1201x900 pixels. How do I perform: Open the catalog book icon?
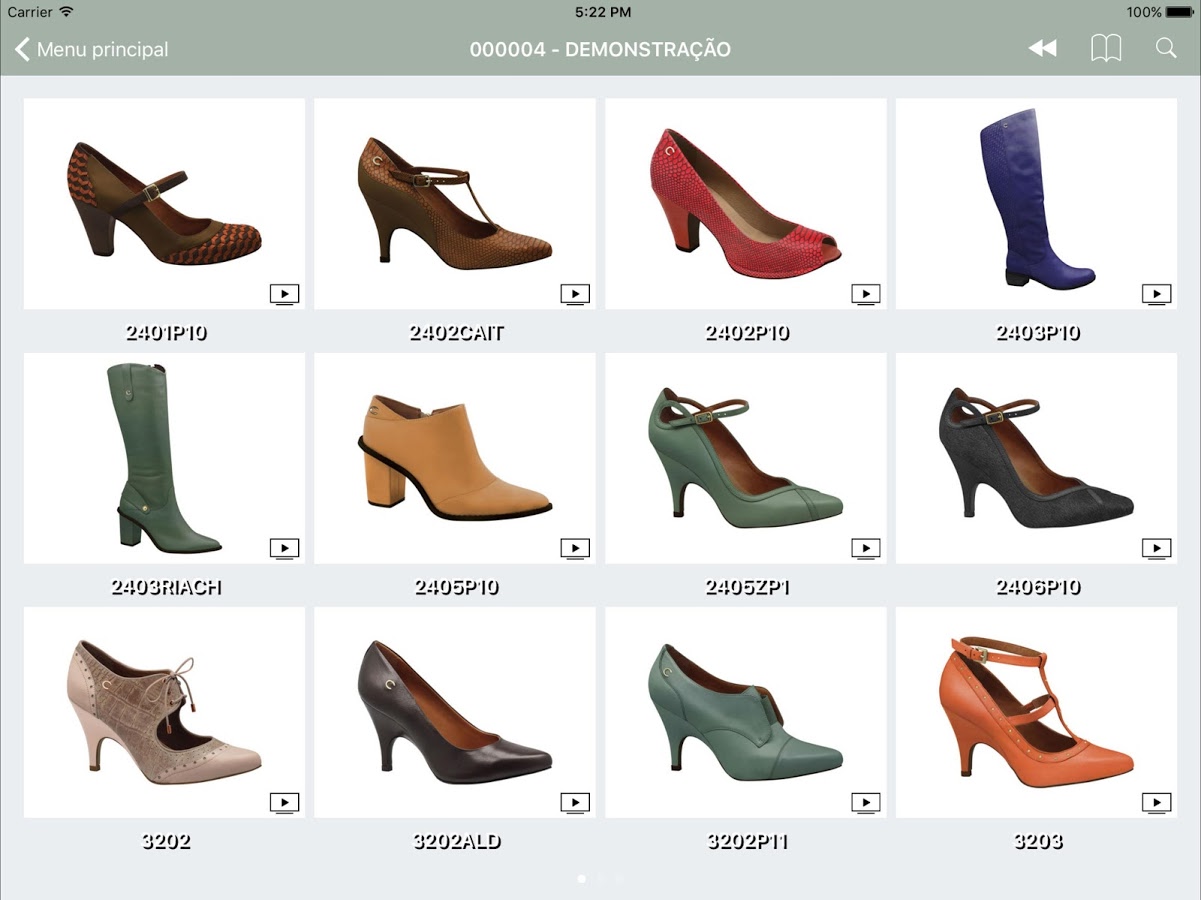click(1105, 49)
